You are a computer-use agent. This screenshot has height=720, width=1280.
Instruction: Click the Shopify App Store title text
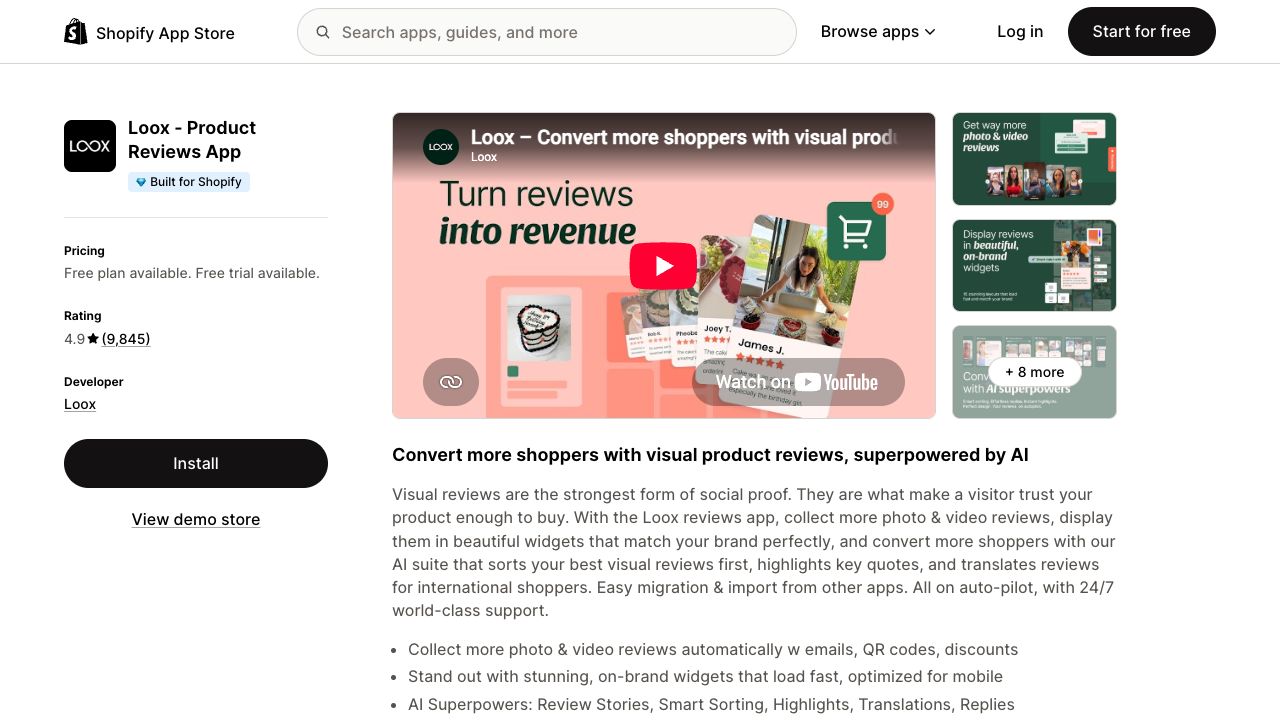[165, 33]
